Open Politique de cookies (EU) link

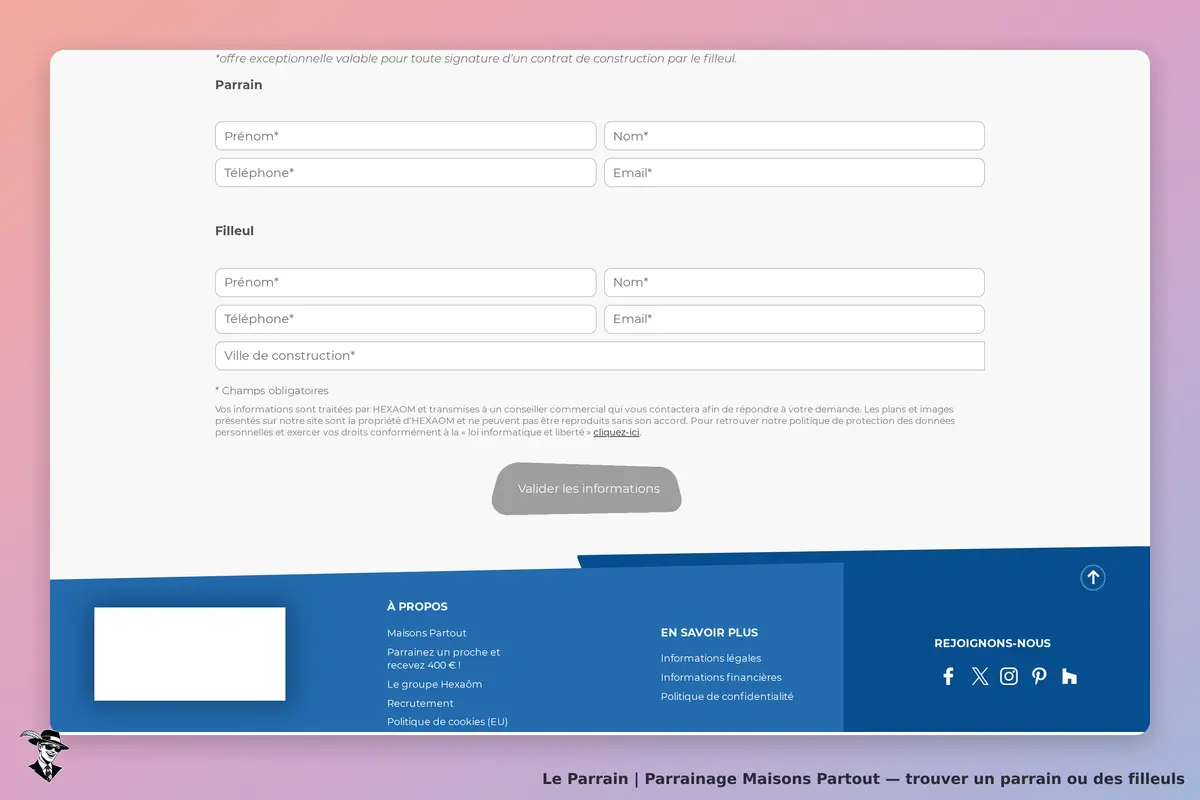point(447,722)
